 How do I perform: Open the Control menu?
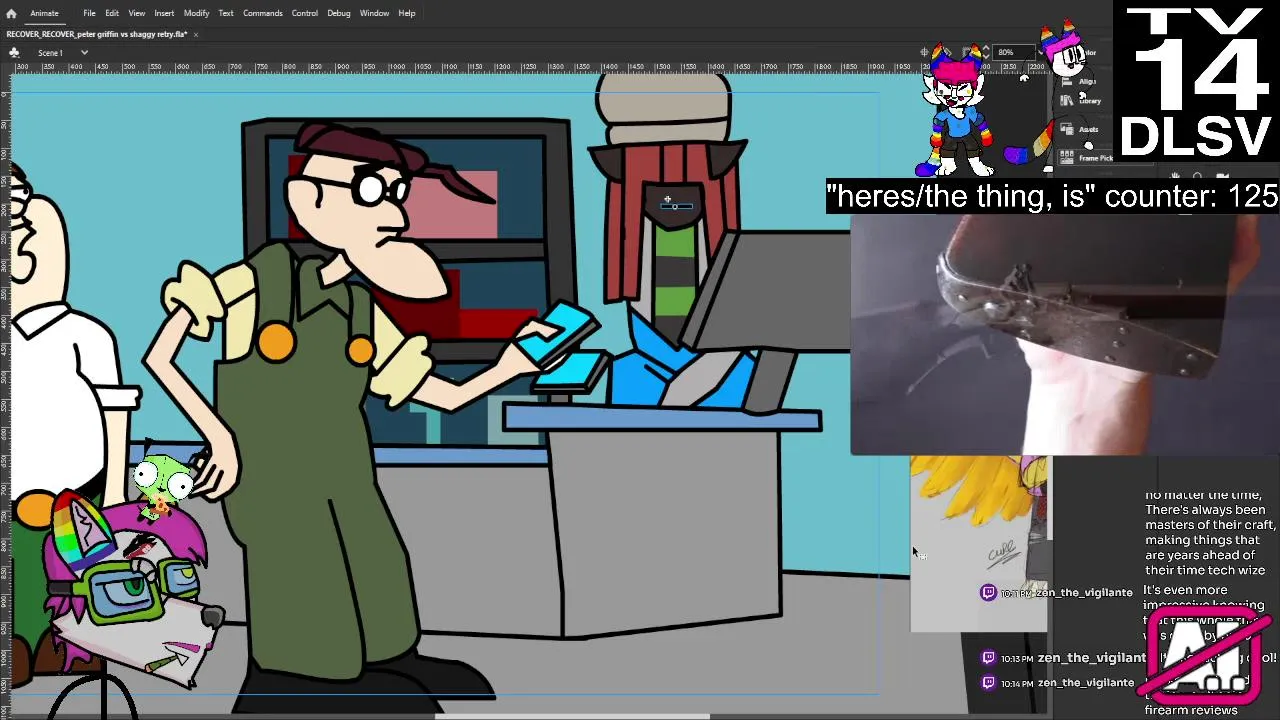pyautogui.click(x=305, y=13)
